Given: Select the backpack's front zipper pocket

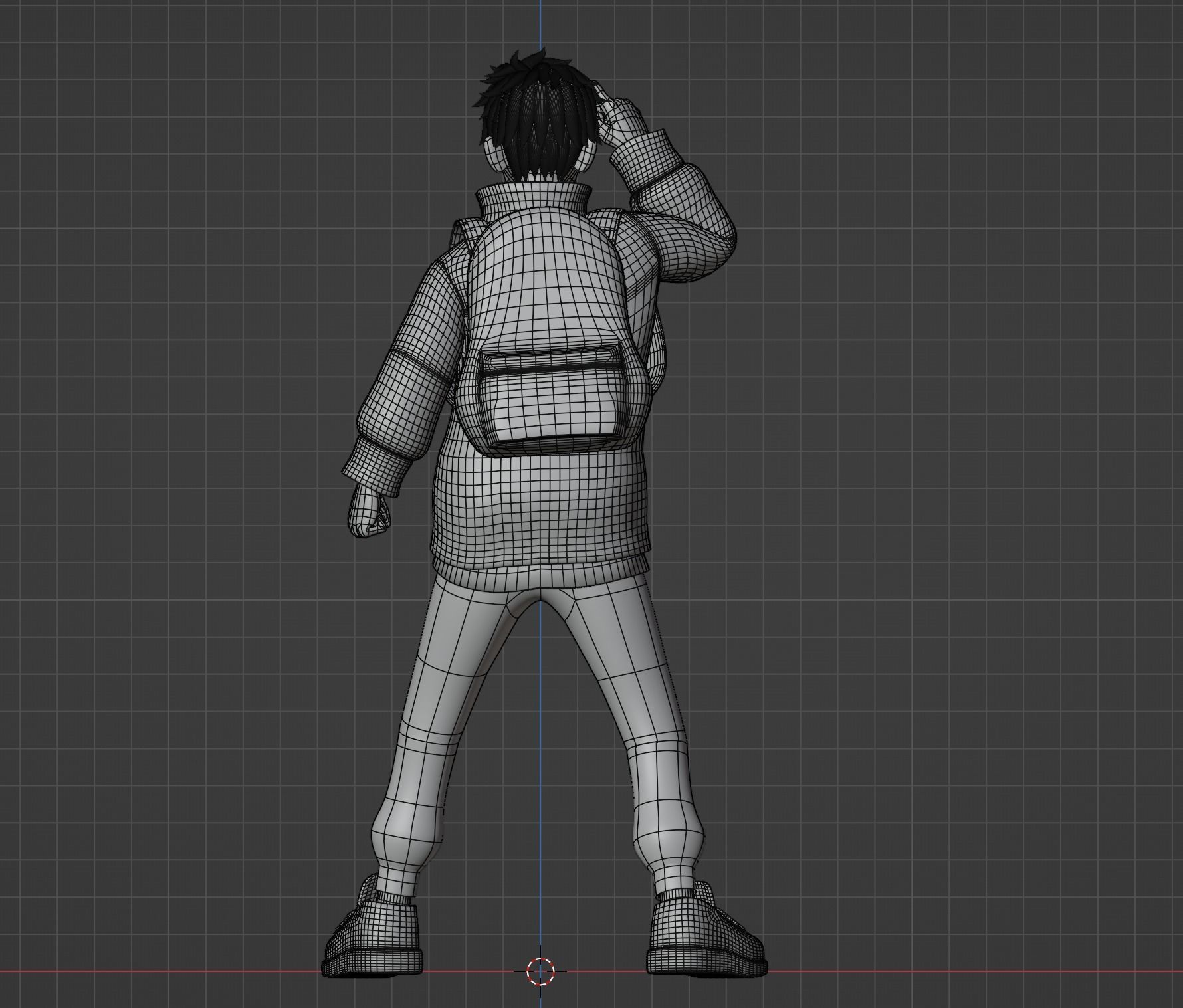Looking at the screenshot, I should (x=554, y=393).
